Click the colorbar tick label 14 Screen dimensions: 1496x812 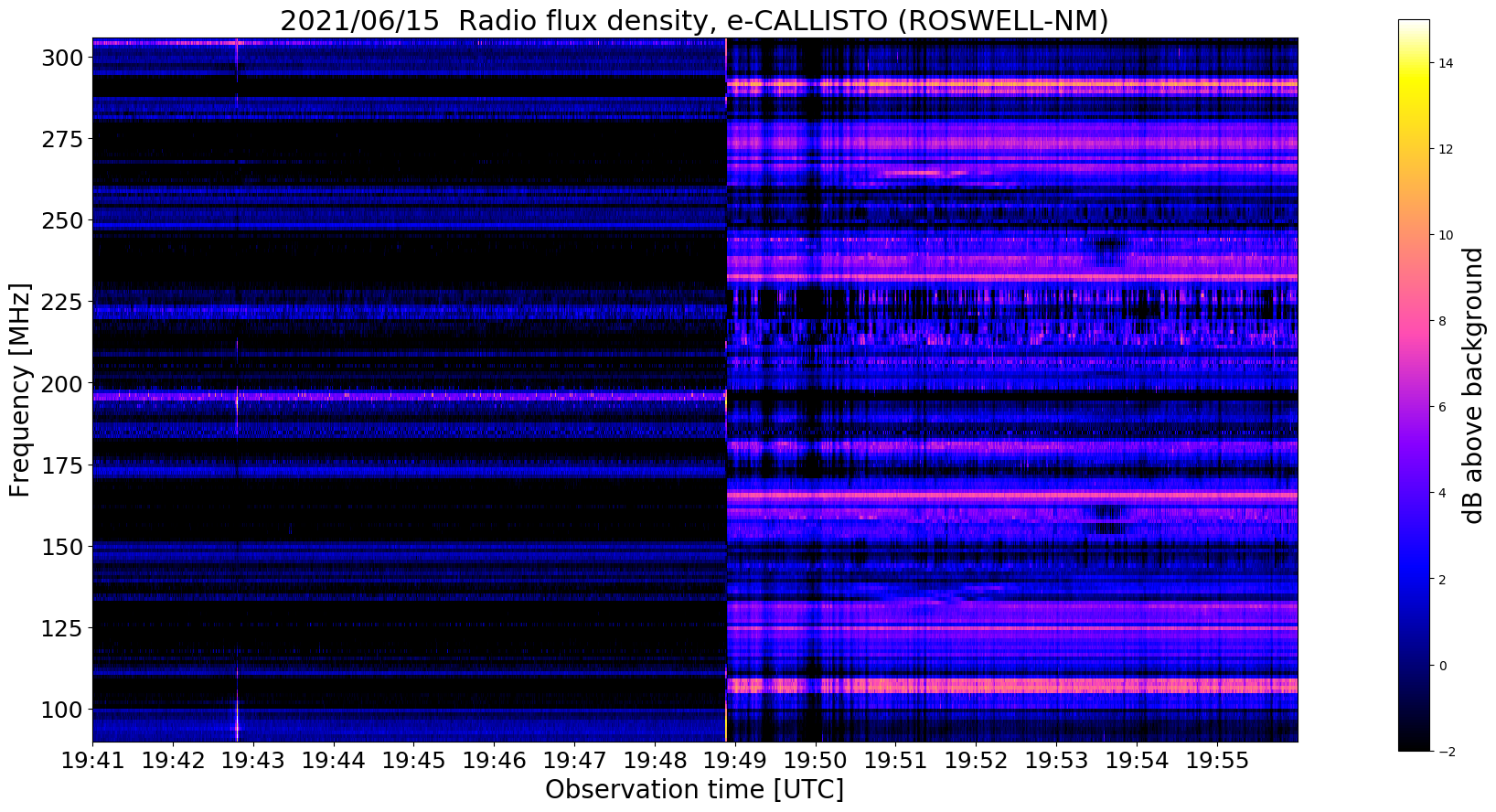pyautogui.click(x=1447, y=63)
